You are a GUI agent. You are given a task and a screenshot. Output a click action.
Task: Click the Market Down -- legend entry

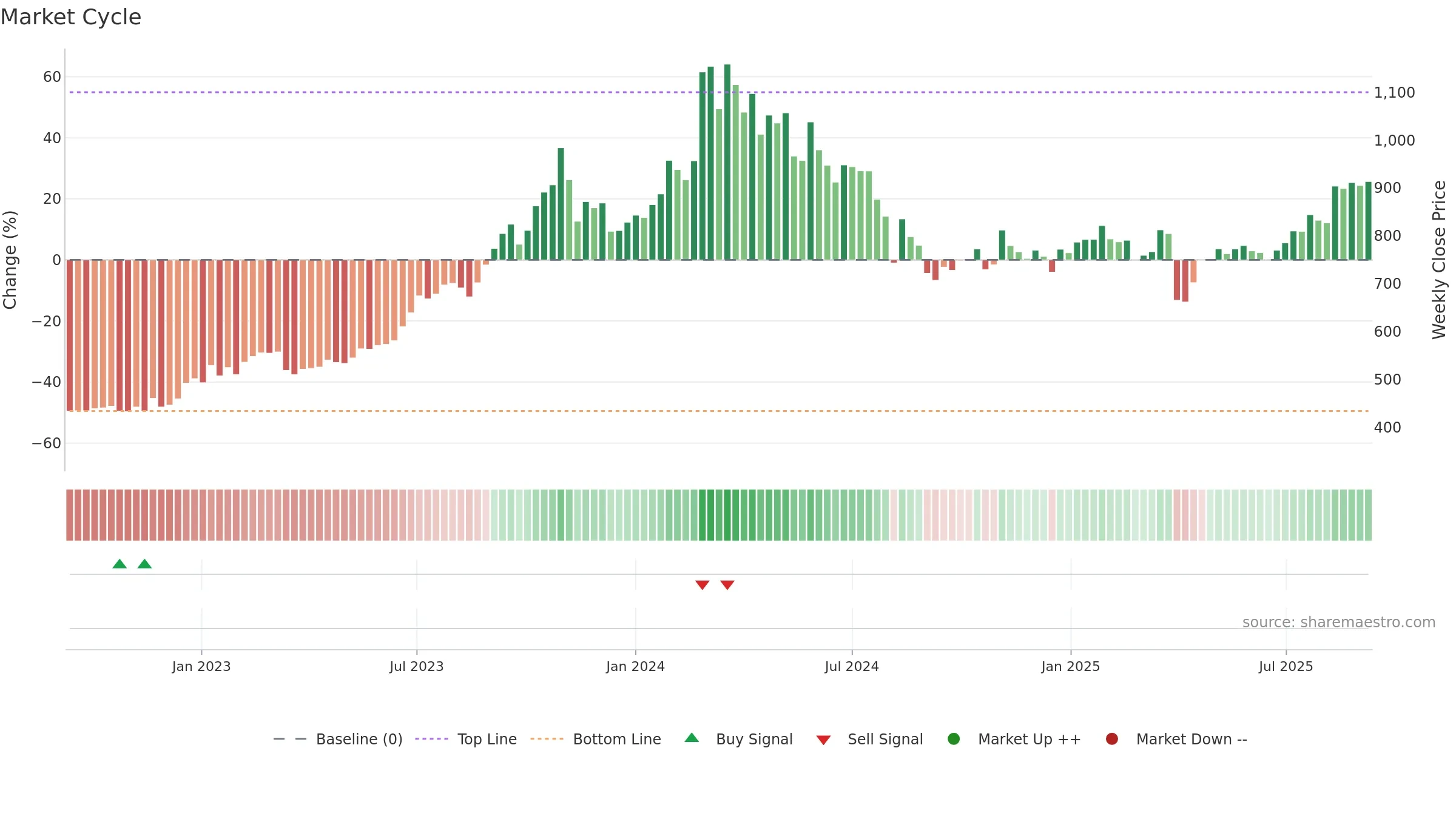1176,739
